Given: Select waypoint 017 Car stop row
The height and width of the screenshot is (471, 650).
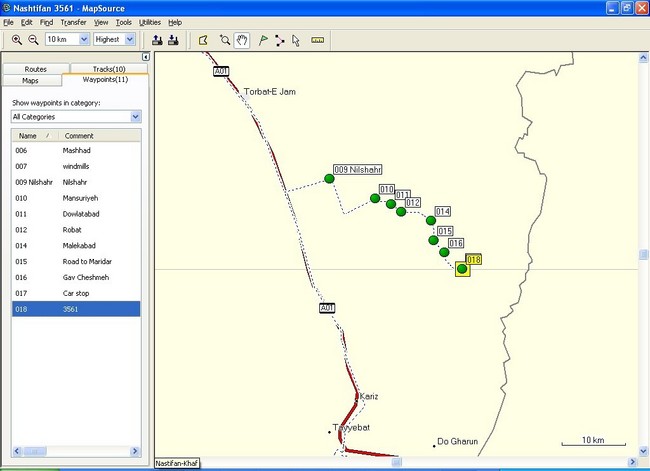Looking at the screenshot, I should click(76, 293).
